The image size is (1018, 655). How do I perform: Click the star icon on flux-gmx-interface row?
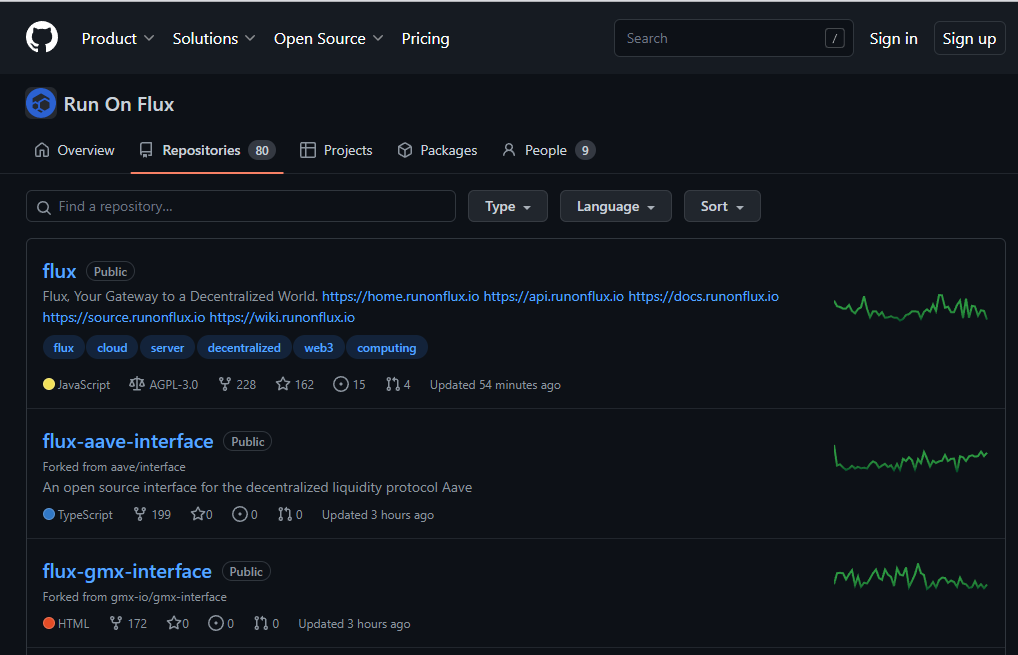(x=173, y=623)
